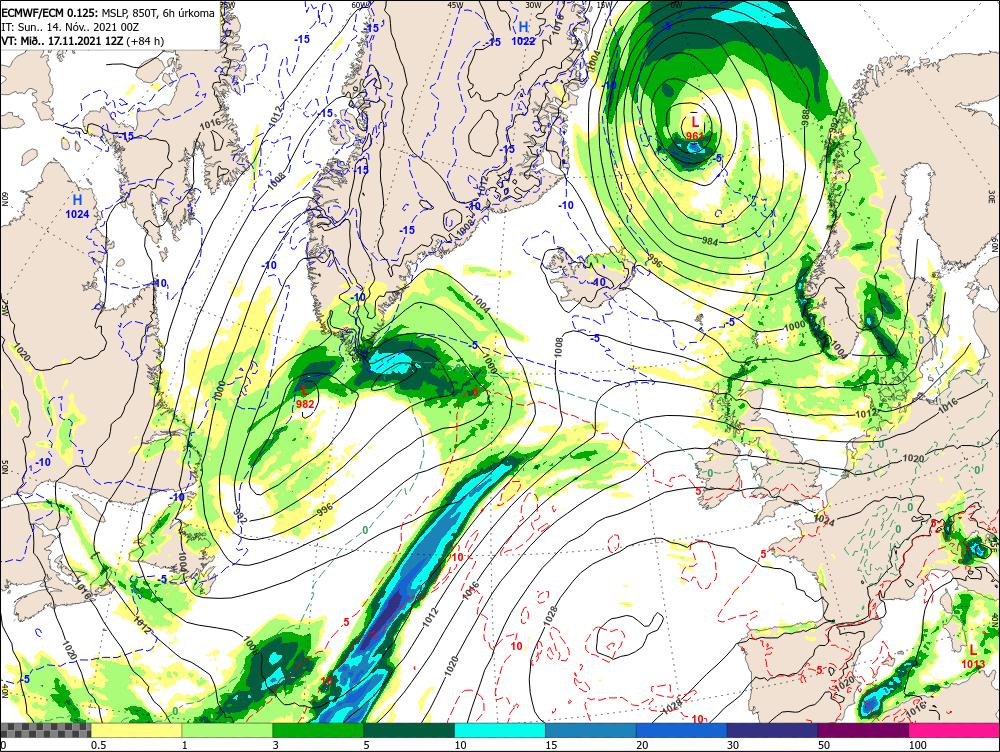1000x752 pixels.
Task: Select the low pressure marker labelled 961
Action: point(695,127)
